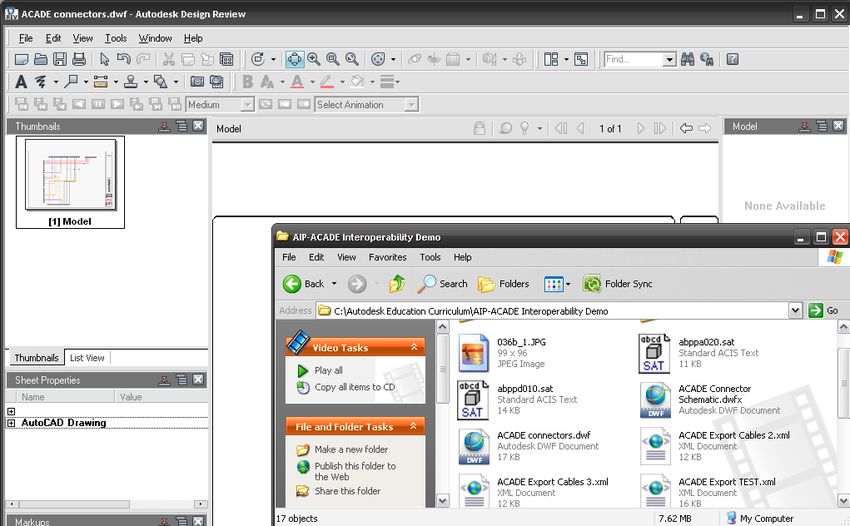Select the [1] Model sheet thumbnail

[70, 182]
